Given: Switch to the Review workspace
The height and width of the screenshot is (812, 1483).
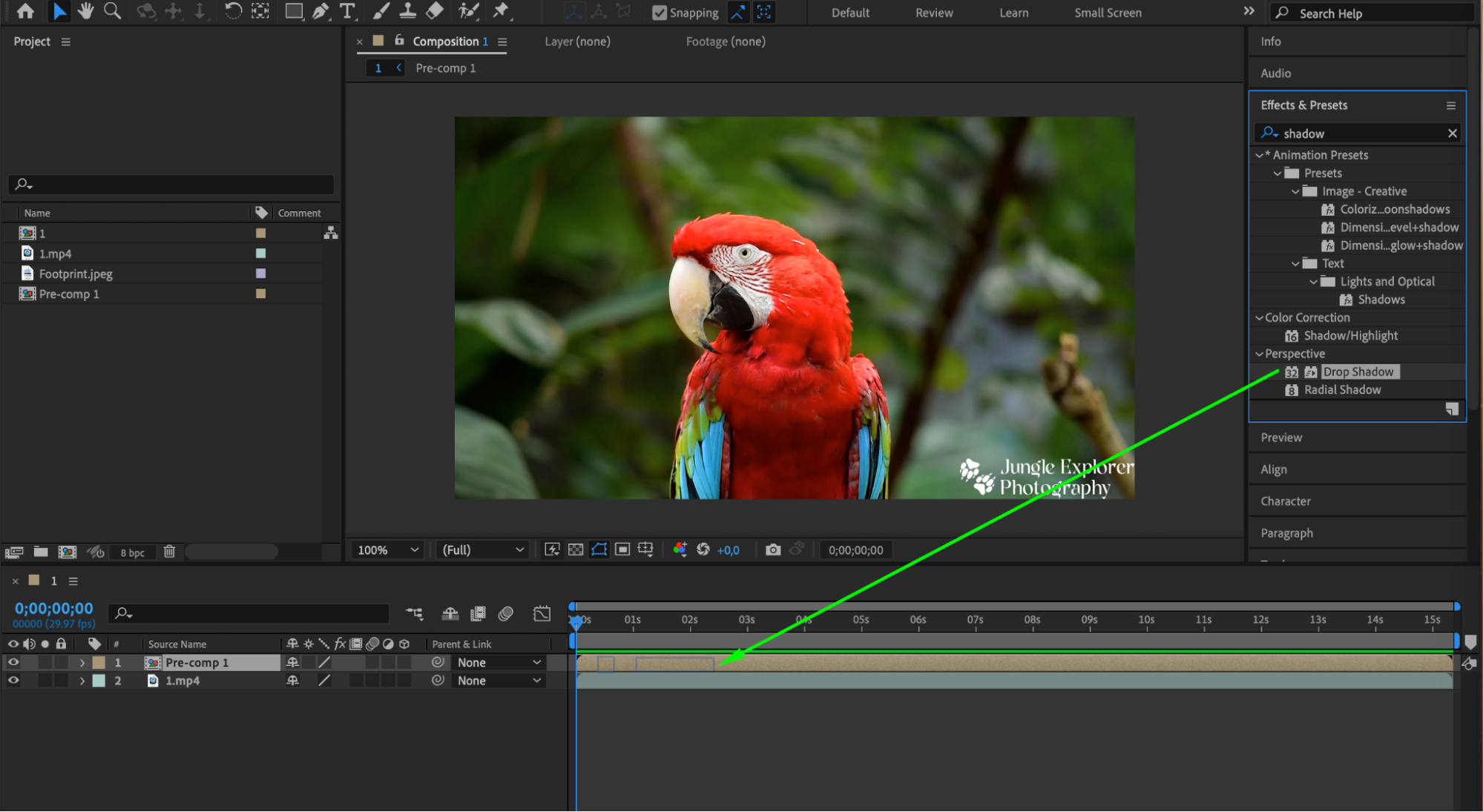Looking at the screenshot, I should point(934,13).
